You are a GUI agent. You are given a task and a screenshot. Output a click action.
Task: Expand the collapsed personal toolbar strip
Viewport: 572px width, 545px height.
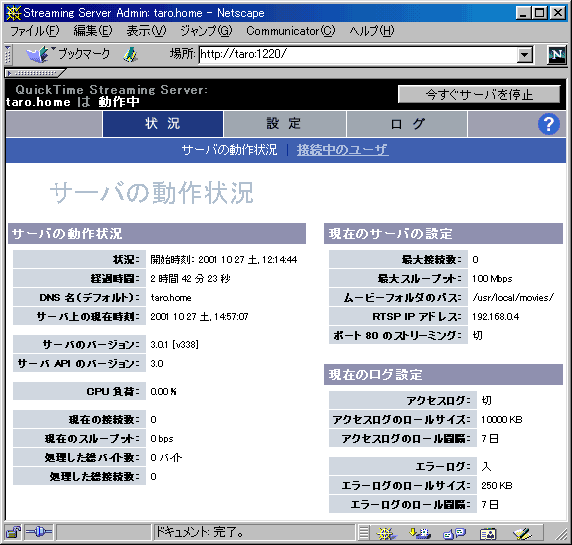[35, 73]
